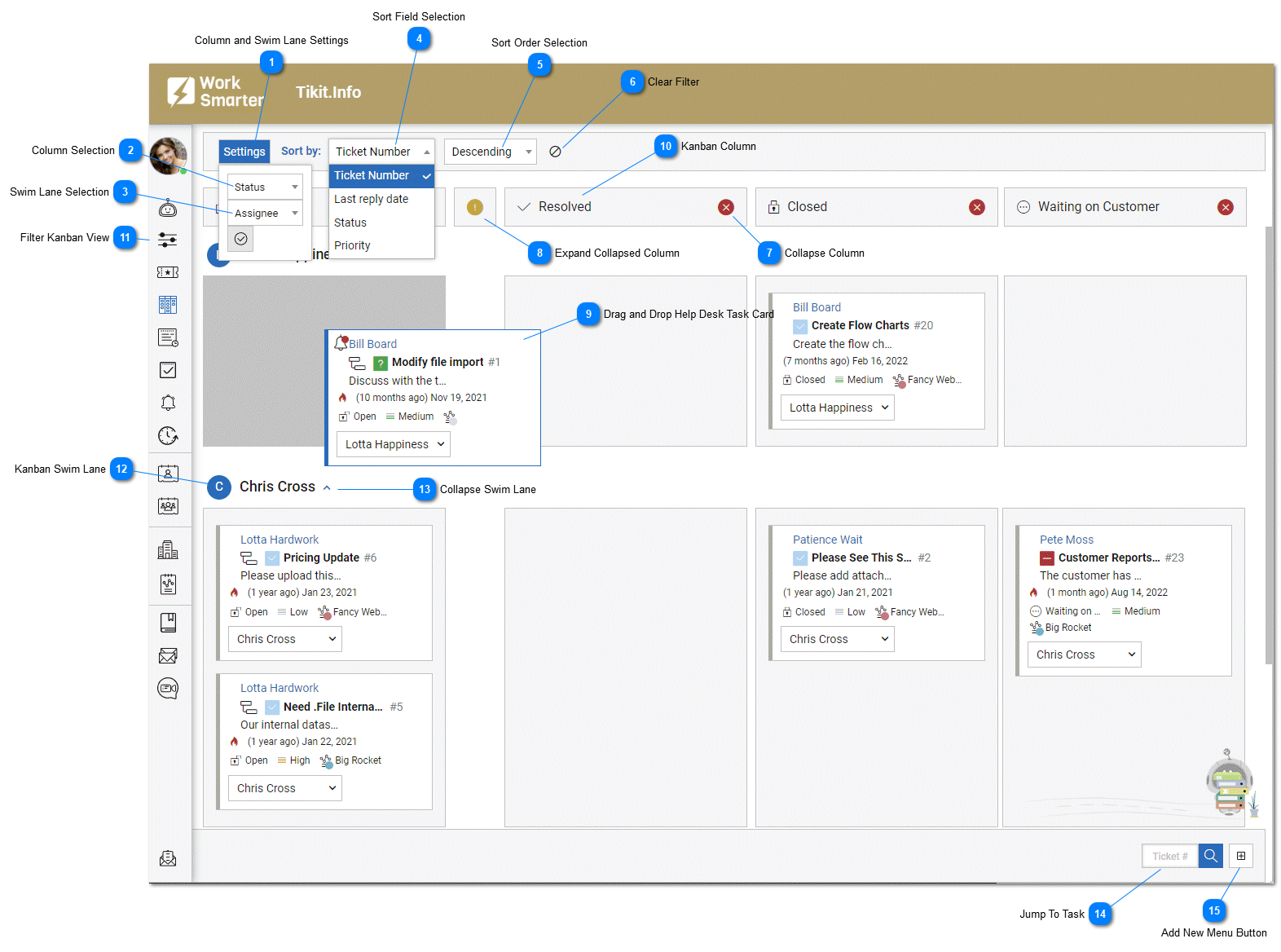Choose Ticket Number in sort list
This screenshot has height=952, width=1281.
pyautogui.click(x=381, y=175)
